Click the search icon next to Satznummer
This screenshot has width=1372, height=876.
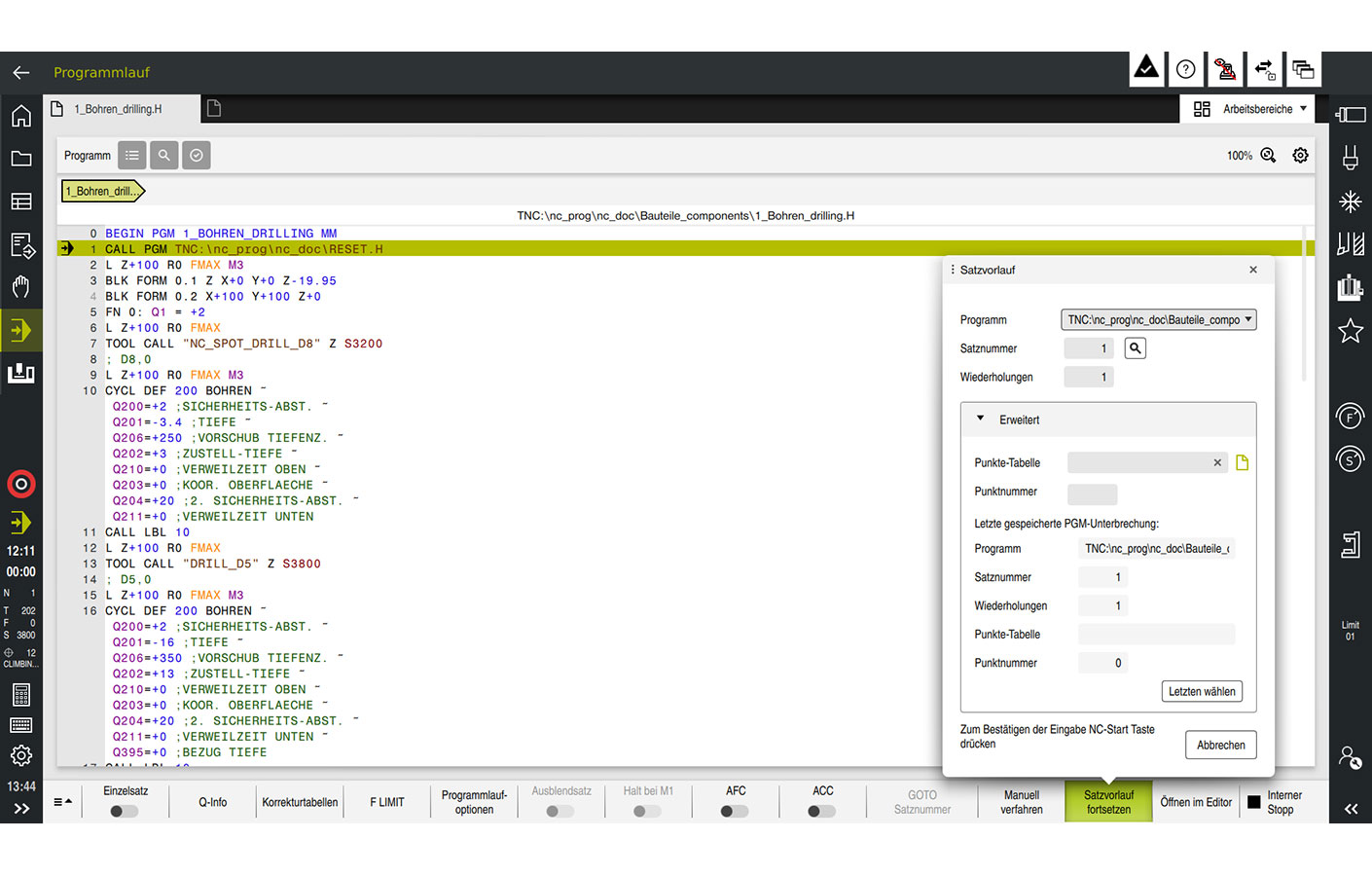pos(1135,348)
